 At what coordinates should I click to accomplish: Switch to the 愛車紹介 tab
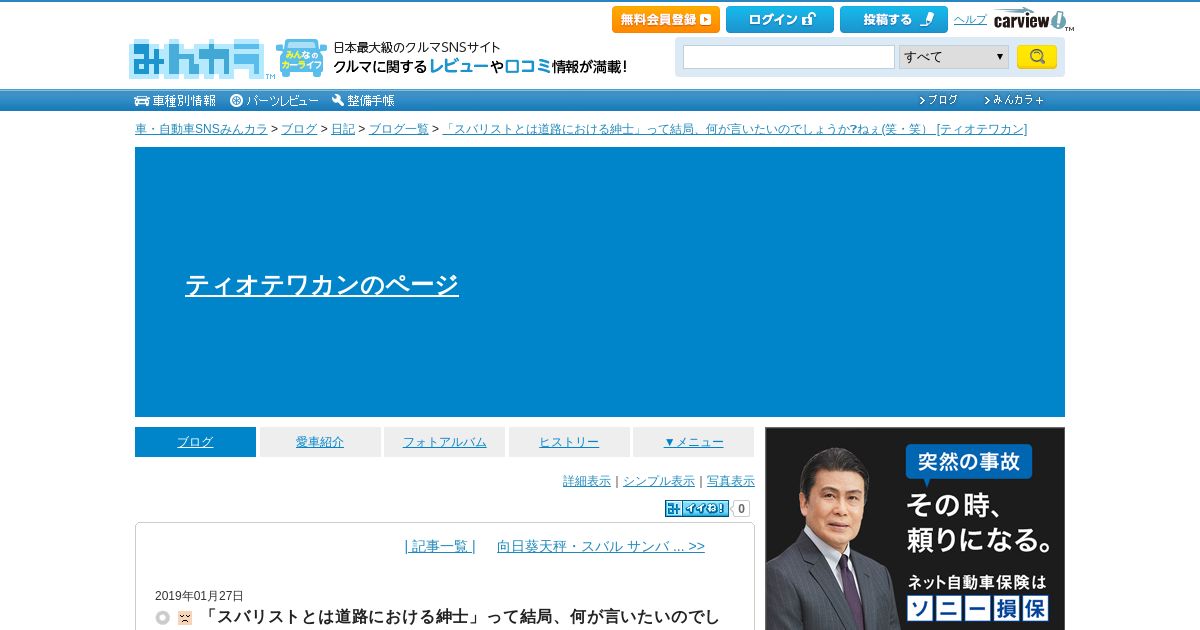(320, 442)
